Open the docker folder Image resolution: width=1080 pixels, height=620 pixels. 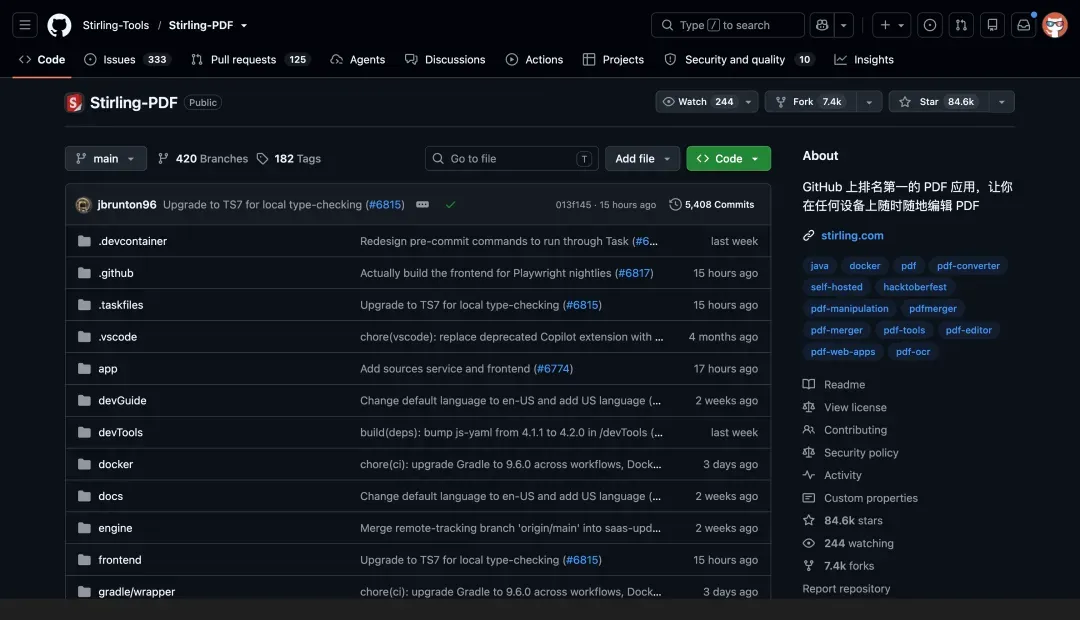(116, 464)
